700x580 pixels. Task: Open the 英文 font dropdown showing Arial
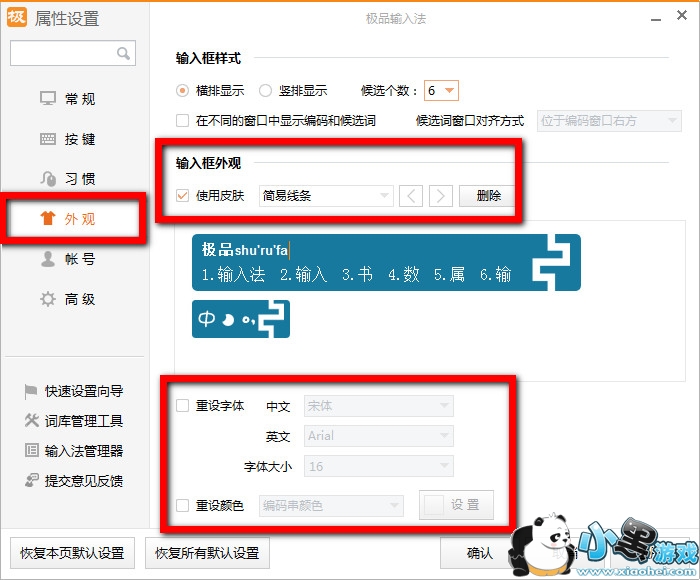coord(379,436)
